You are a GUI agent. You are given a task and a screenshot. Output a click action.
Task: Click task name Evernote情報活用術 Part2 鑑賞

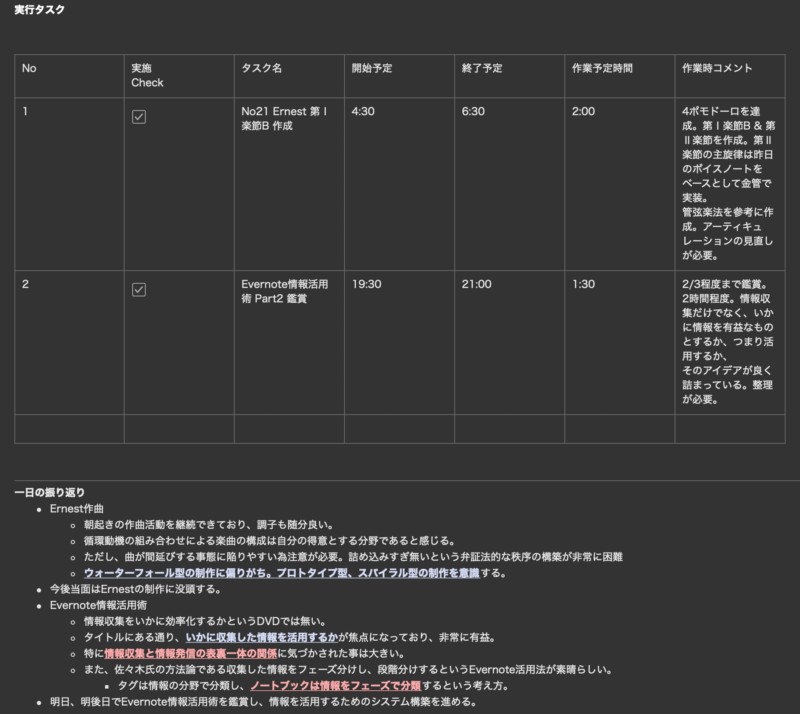coord(285,291)
